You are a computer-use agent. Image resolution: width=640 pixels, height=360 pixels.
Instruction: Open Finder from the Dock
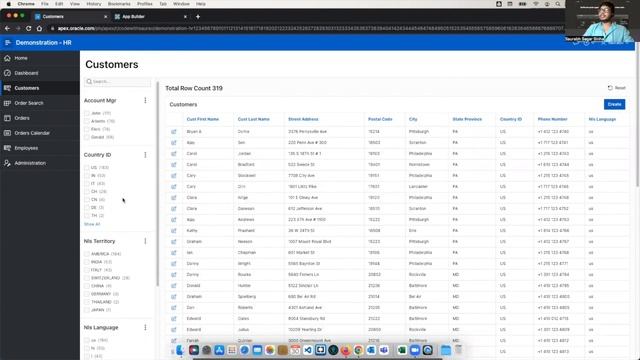pos(180,350)
